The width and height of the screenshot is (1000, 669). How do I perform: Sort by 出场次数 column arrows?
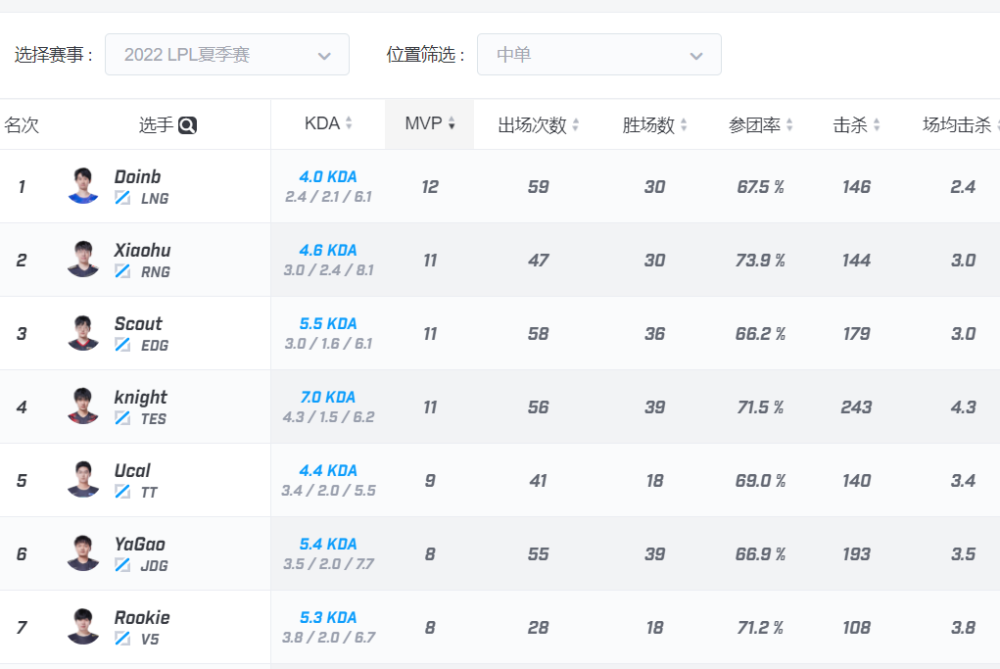575,125
